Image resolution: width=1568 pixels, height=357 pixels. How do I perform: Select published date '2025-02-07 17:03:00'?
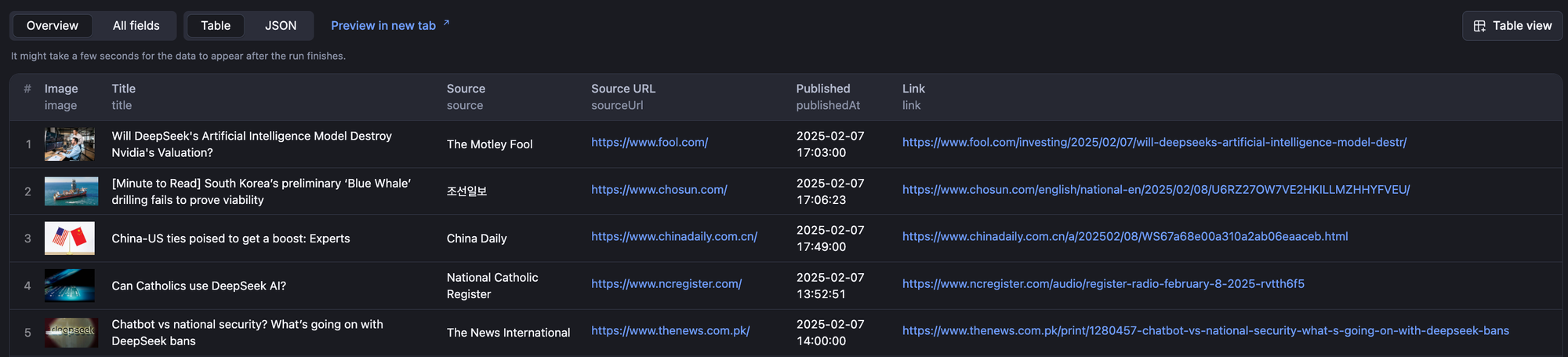coord(830,144)
